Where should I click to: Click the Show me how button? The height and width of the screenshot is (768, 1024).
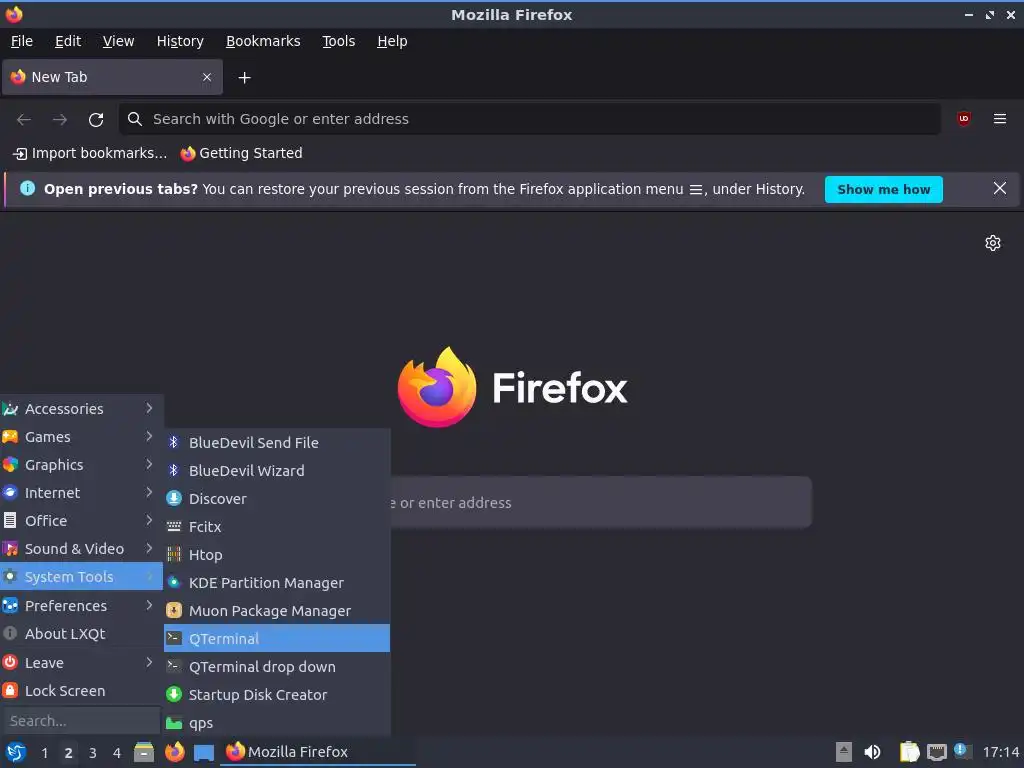point(884,189)
